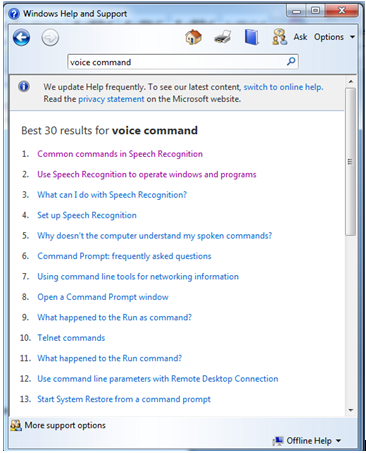Open Command Prompt frequently asked questions
366x453 pixels.
[x=124, y=256]
